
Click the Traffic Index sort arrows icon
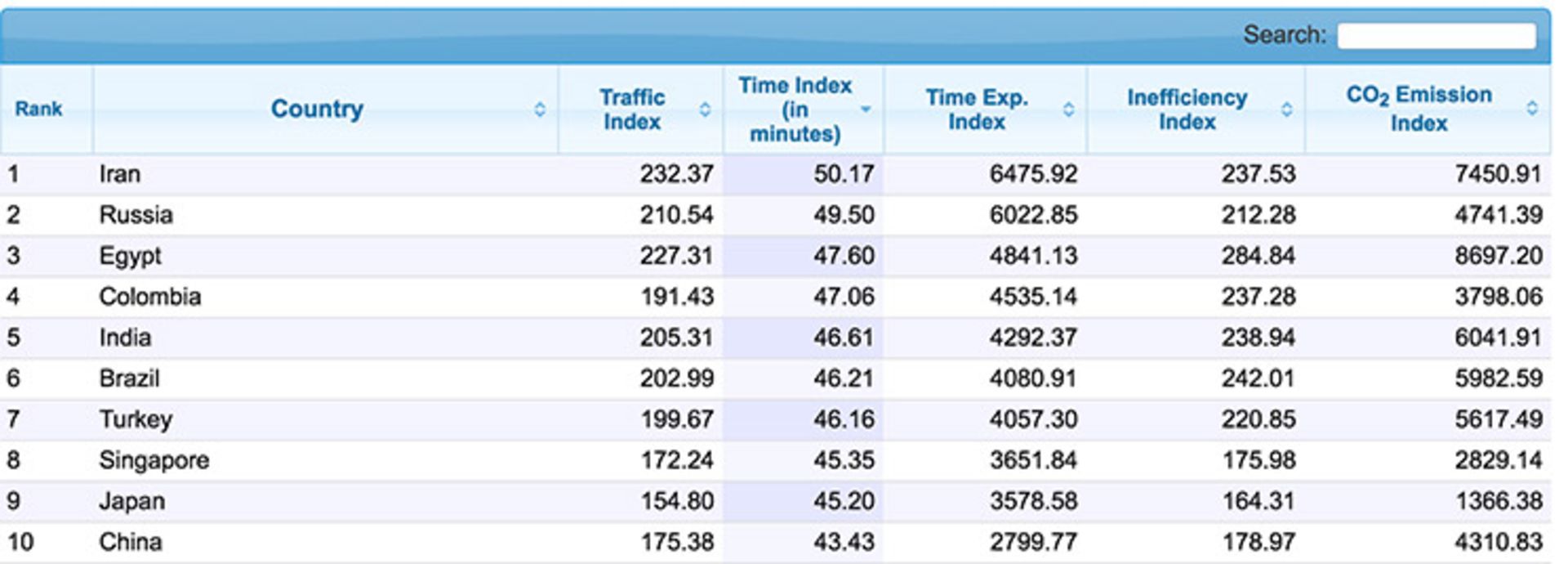(705, 110)
